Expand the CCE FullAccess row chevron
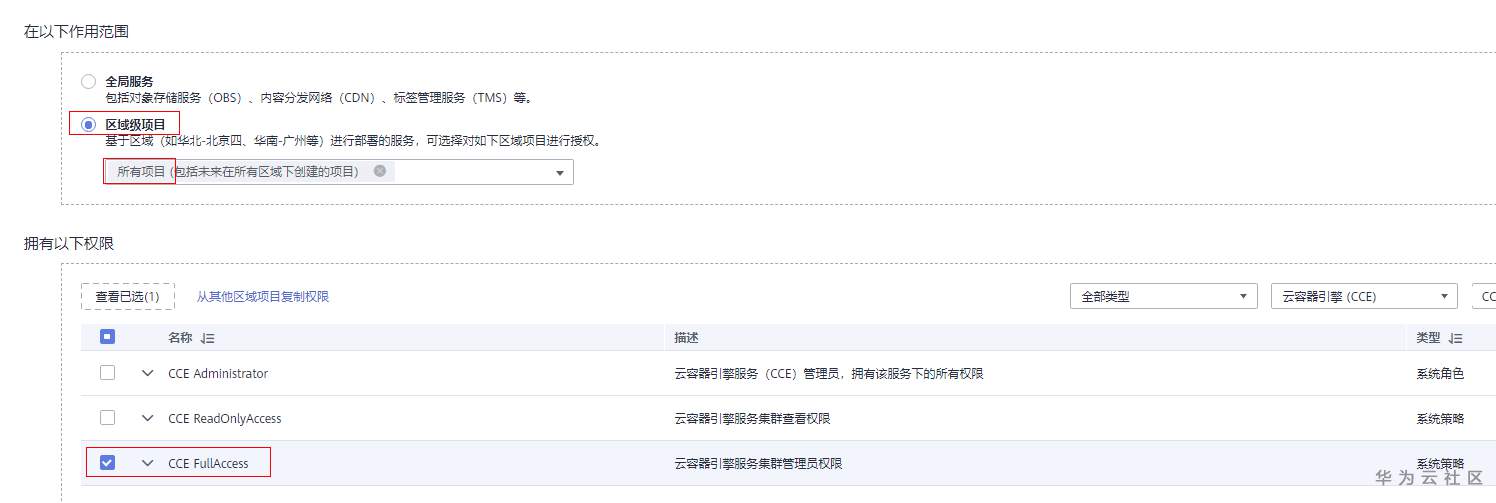1496x503 pixels. coord(148,463)
